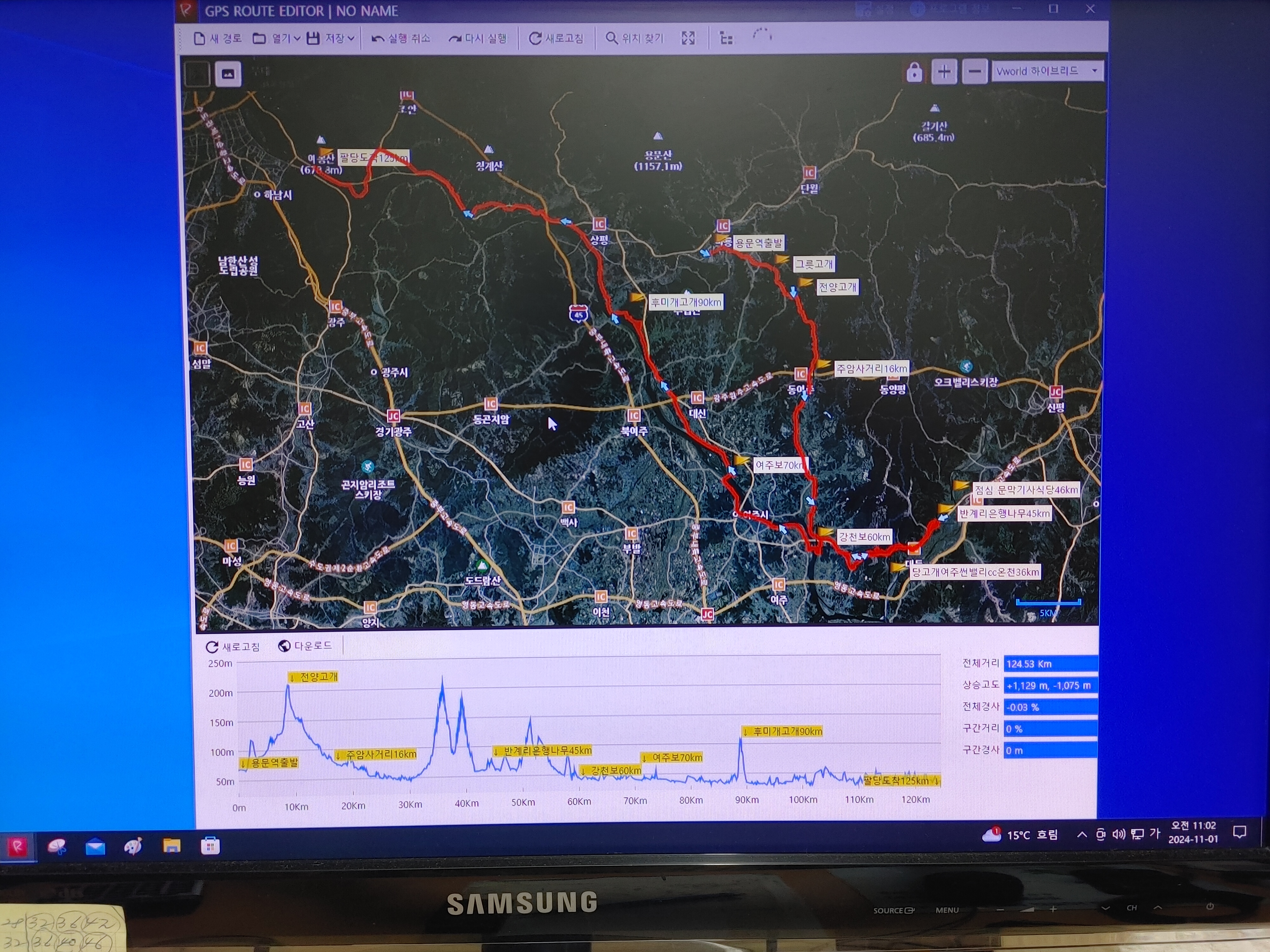
Task: Zoom in the map with plus button
Action: (944, 72)
